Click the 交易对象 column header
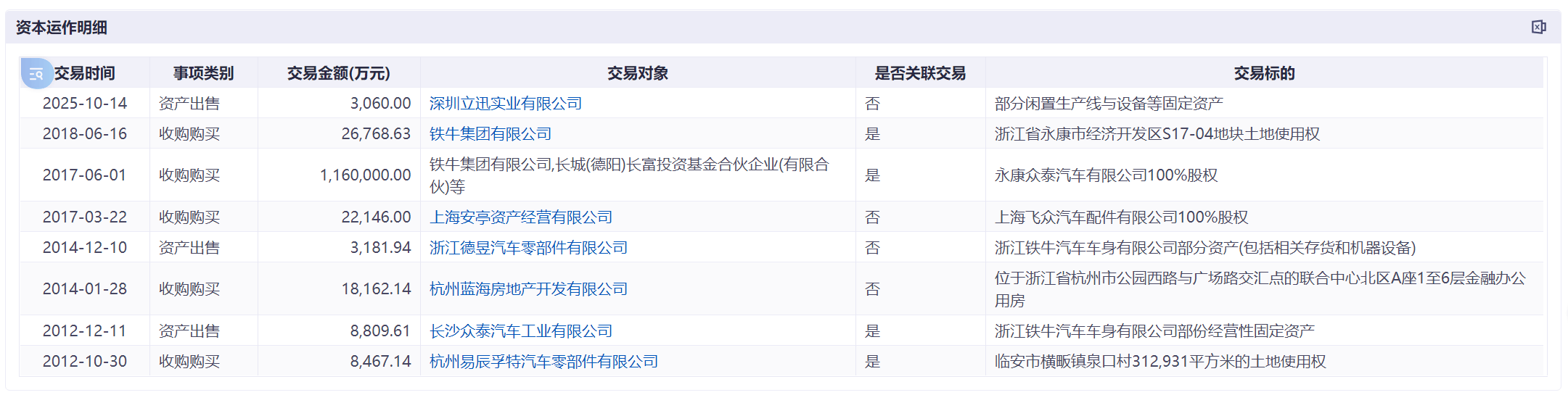This screenshot has height=395, width=1568. pyautogui.click(x=638, y=73)
